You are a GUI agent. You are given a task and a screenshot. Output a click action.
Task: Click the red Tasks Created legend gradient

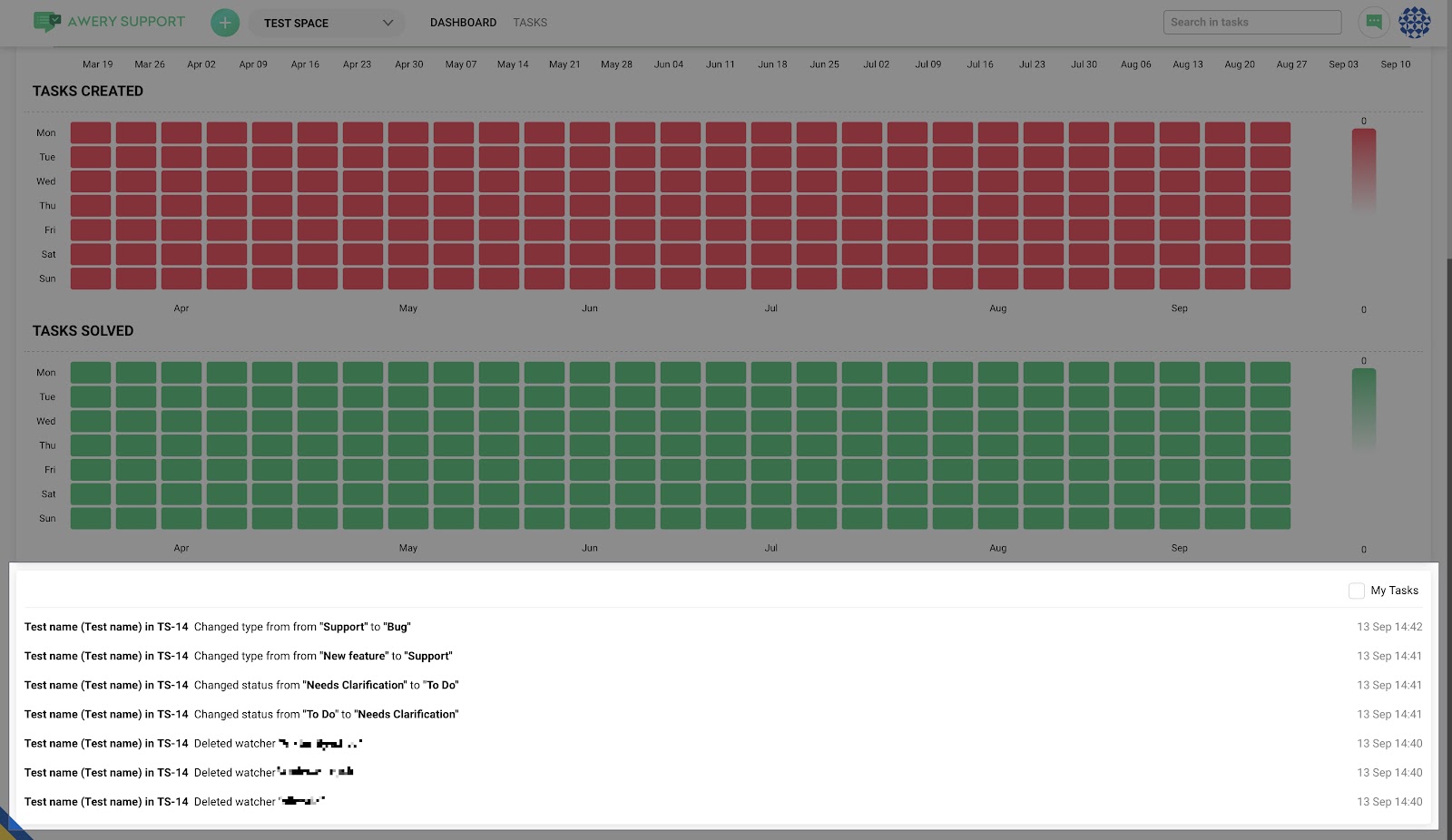point(1363,171)
